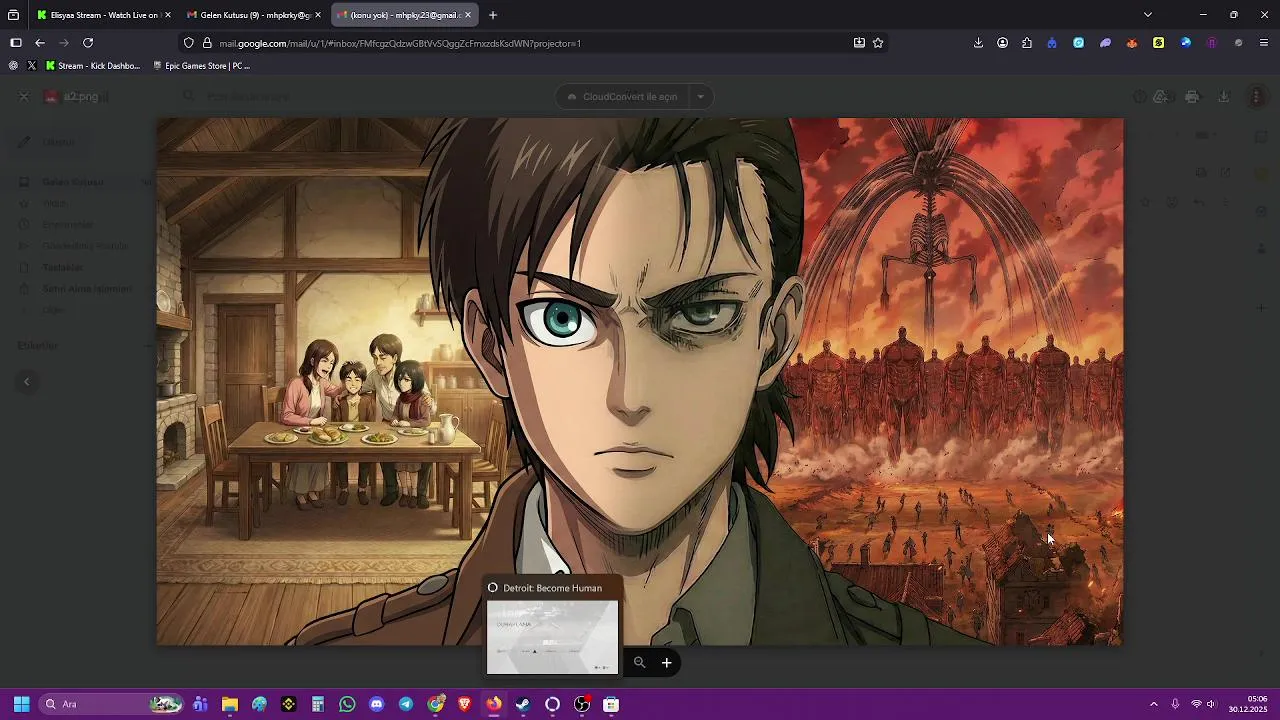Go back to previous page
Screen dimensions: 1280x720
click(40, 43)
